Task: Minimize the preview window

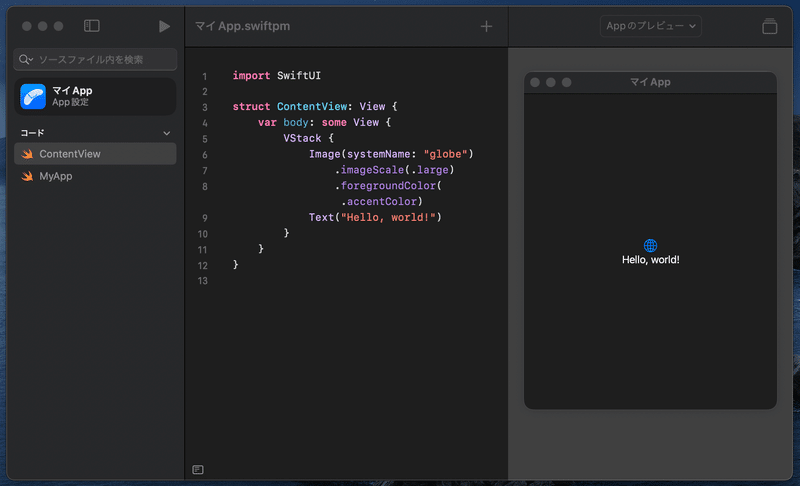Action: coord(551,82)
